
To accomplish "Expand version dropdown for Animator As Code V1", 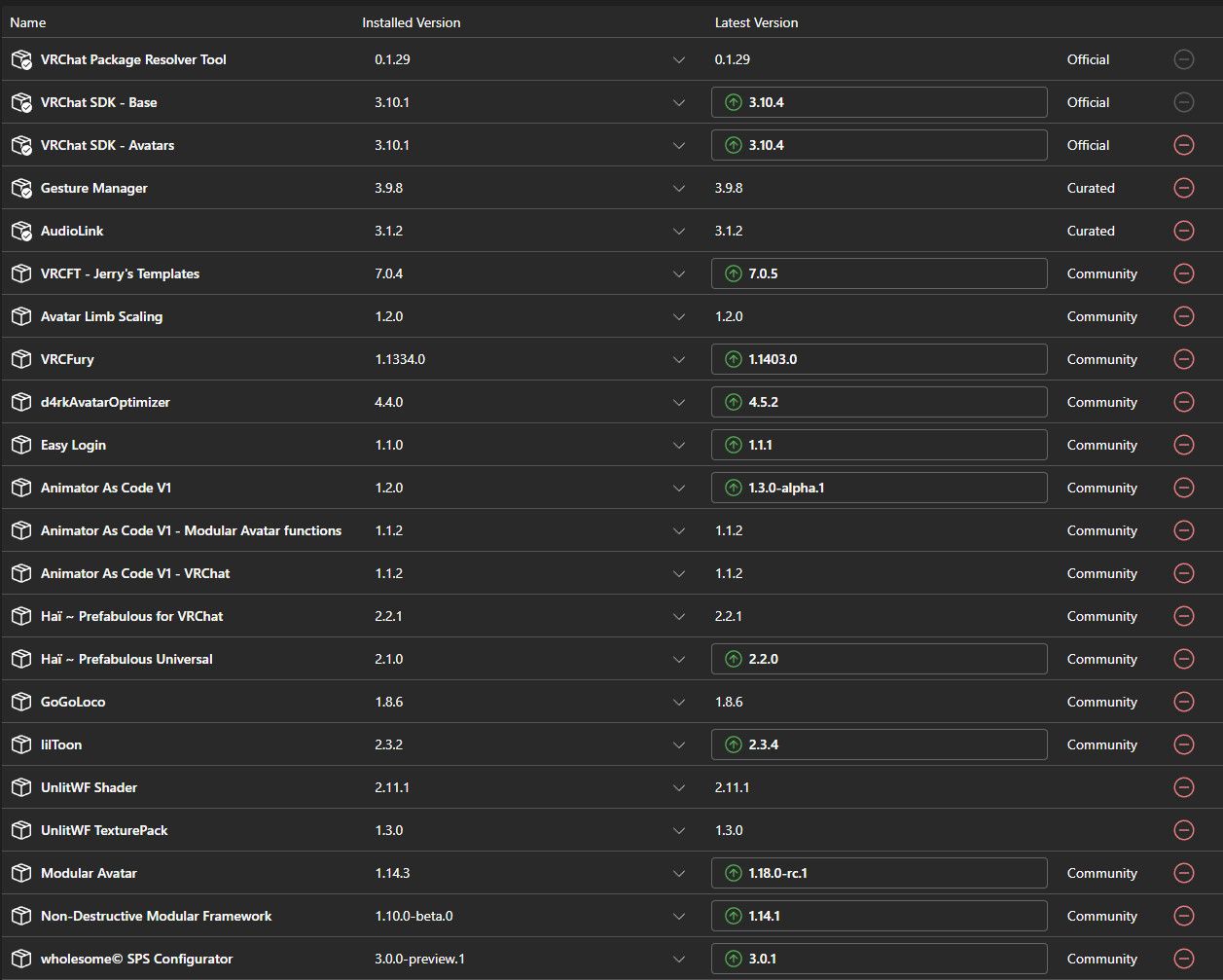I will pos(679,489).
